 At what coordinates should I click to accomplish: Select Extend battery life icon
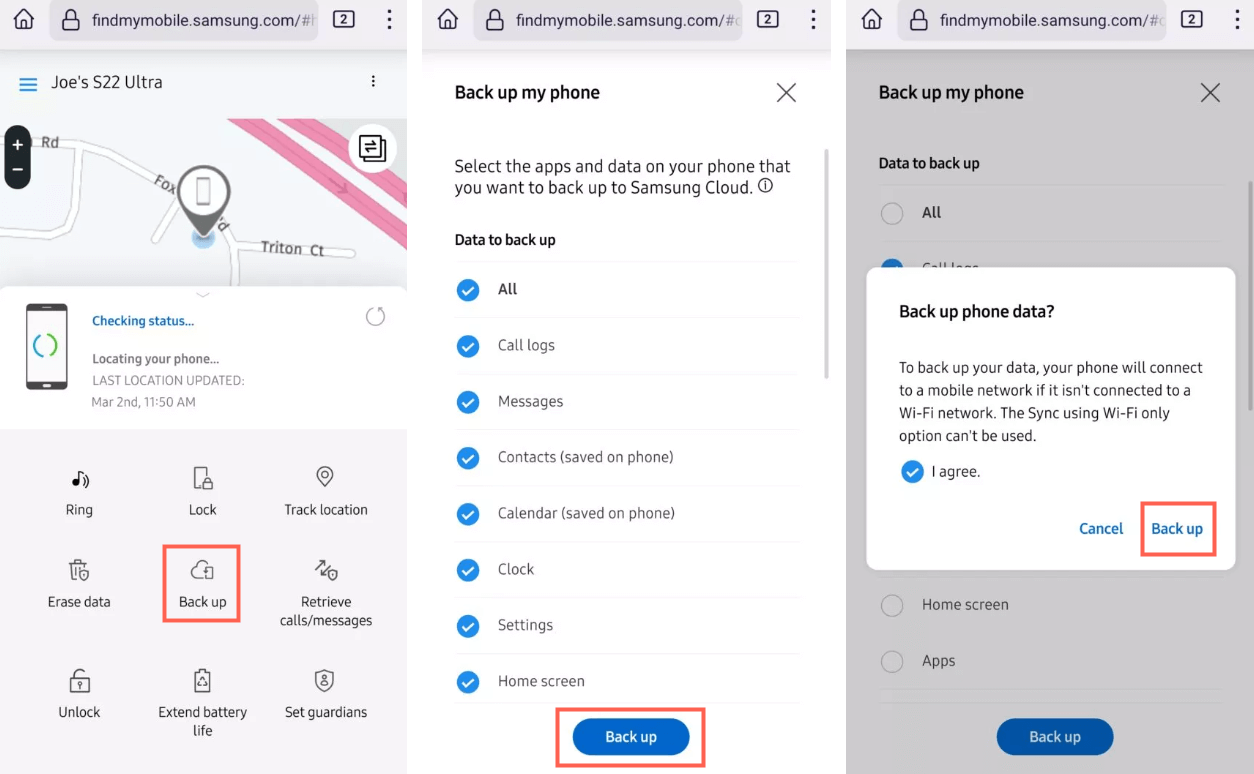tap(203, 681)
